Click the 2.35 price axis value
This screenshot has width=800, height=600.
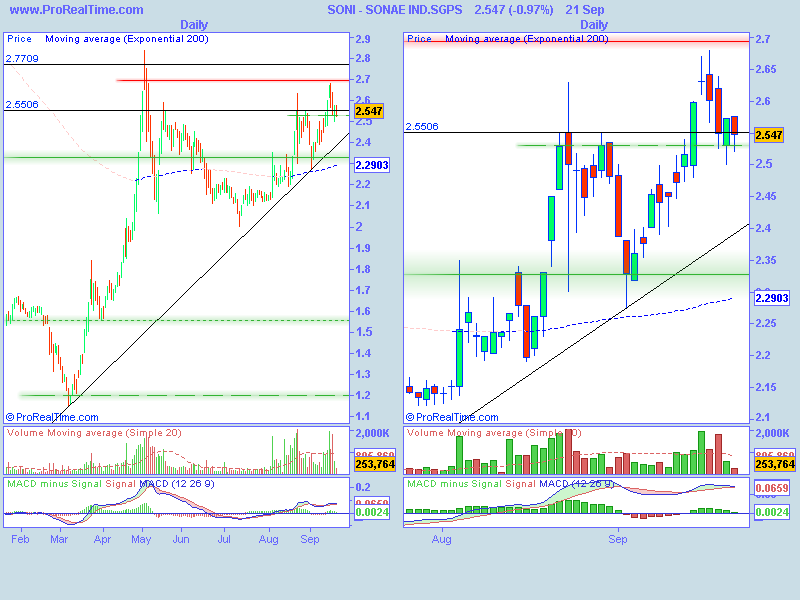point(766,260)
